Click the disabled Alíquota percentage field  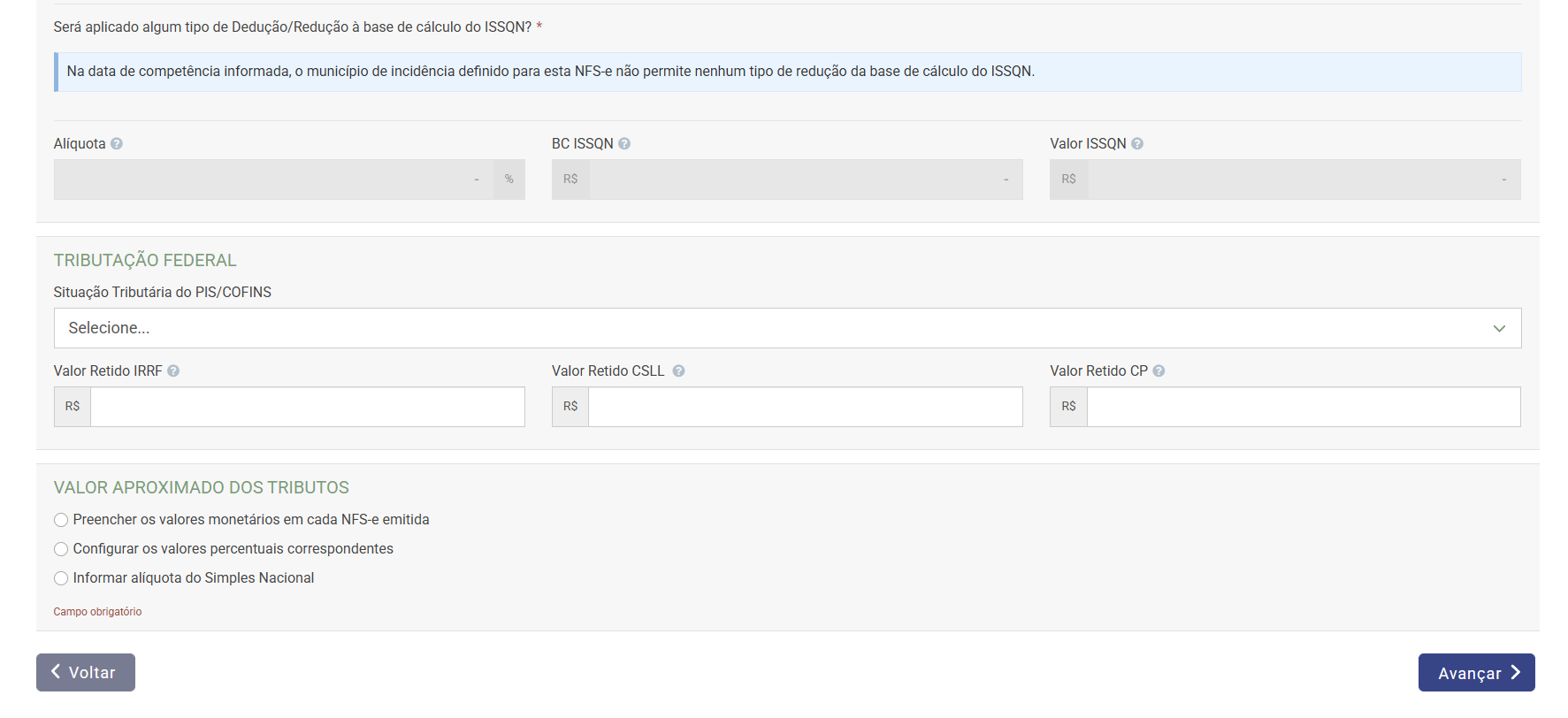(x=274, y=179)
